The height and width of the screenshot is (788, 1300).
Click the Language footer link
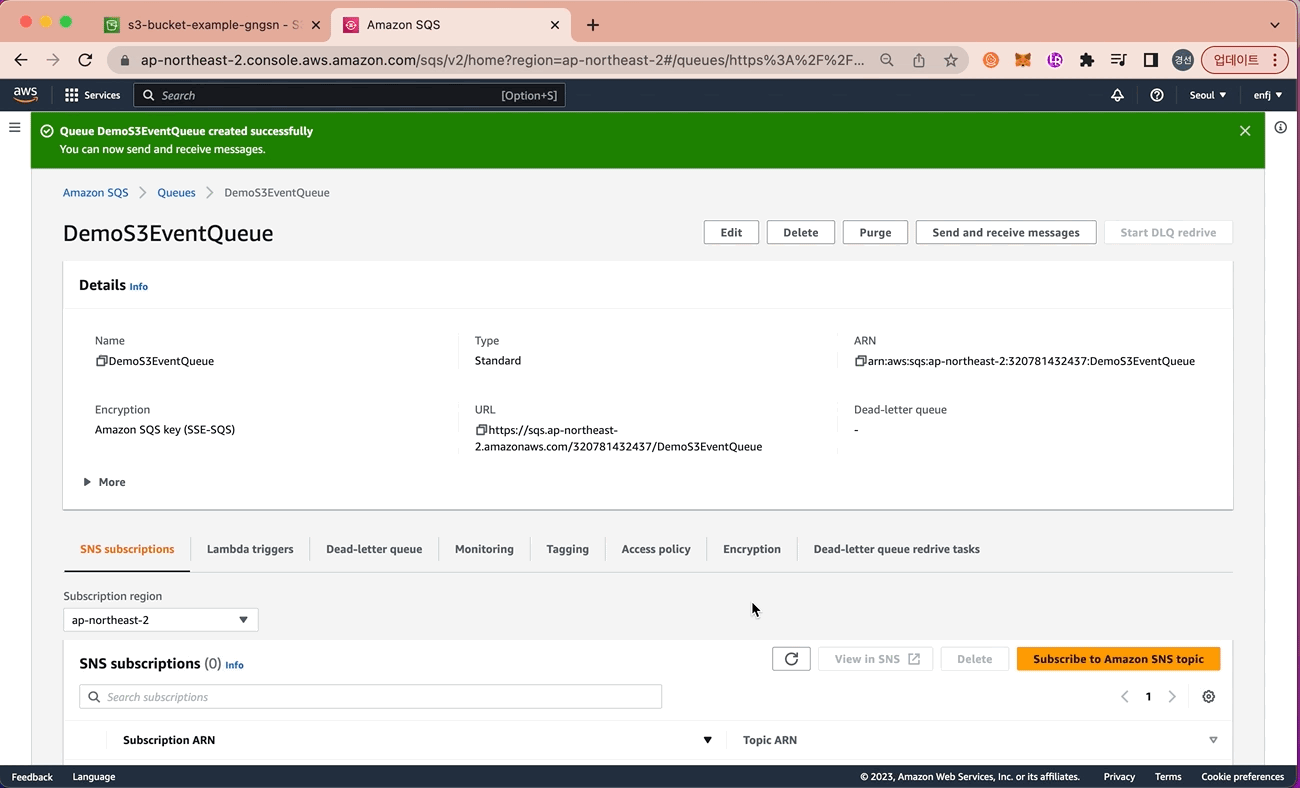(x=94, y=777)
